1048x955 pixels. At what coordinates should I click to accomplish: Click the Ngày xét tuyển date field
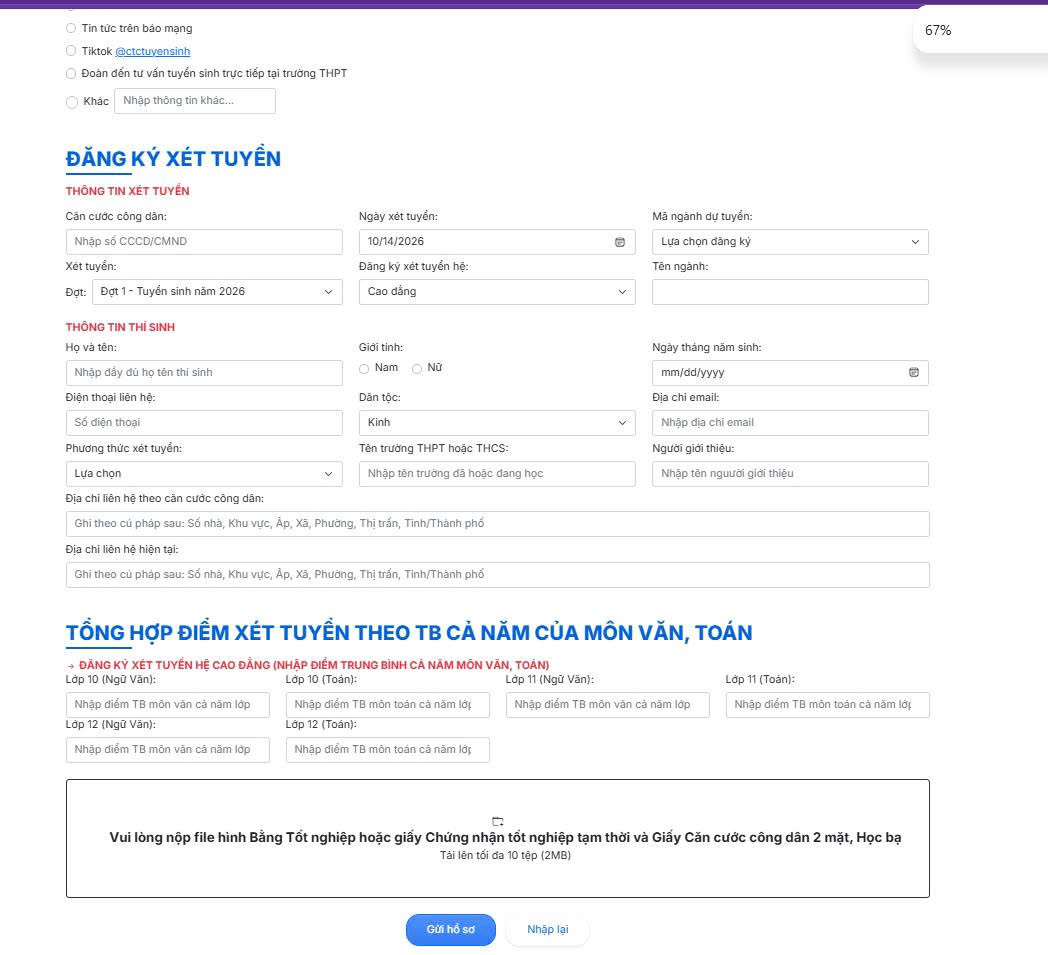pyautogui.click(x=497, y=242)
